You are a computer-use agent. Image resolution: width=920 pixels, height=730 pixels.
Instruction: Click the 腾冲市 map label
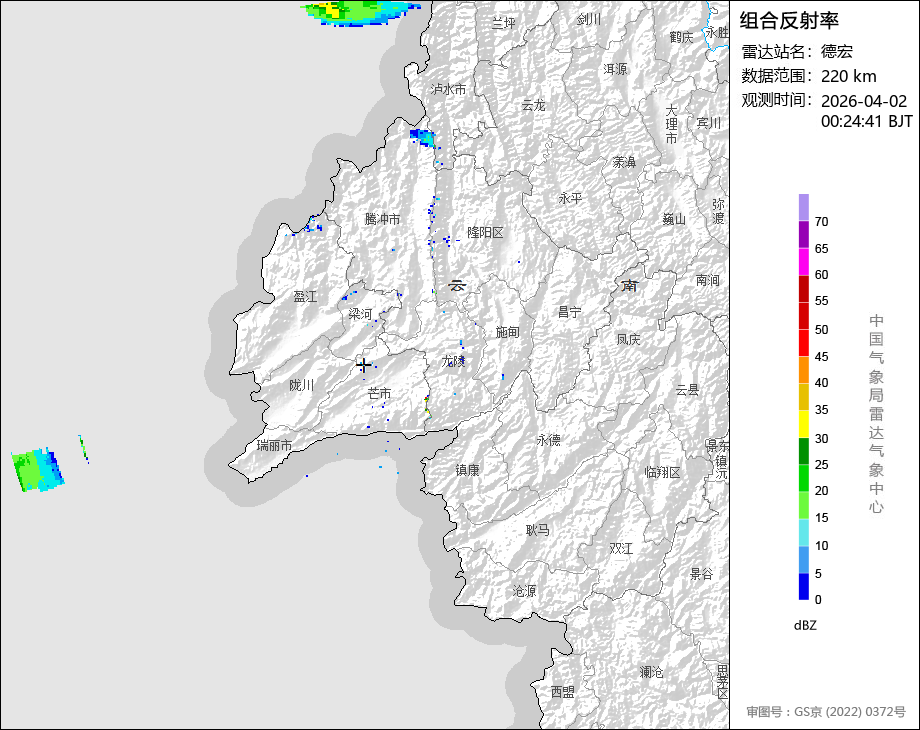pos(382,219)
